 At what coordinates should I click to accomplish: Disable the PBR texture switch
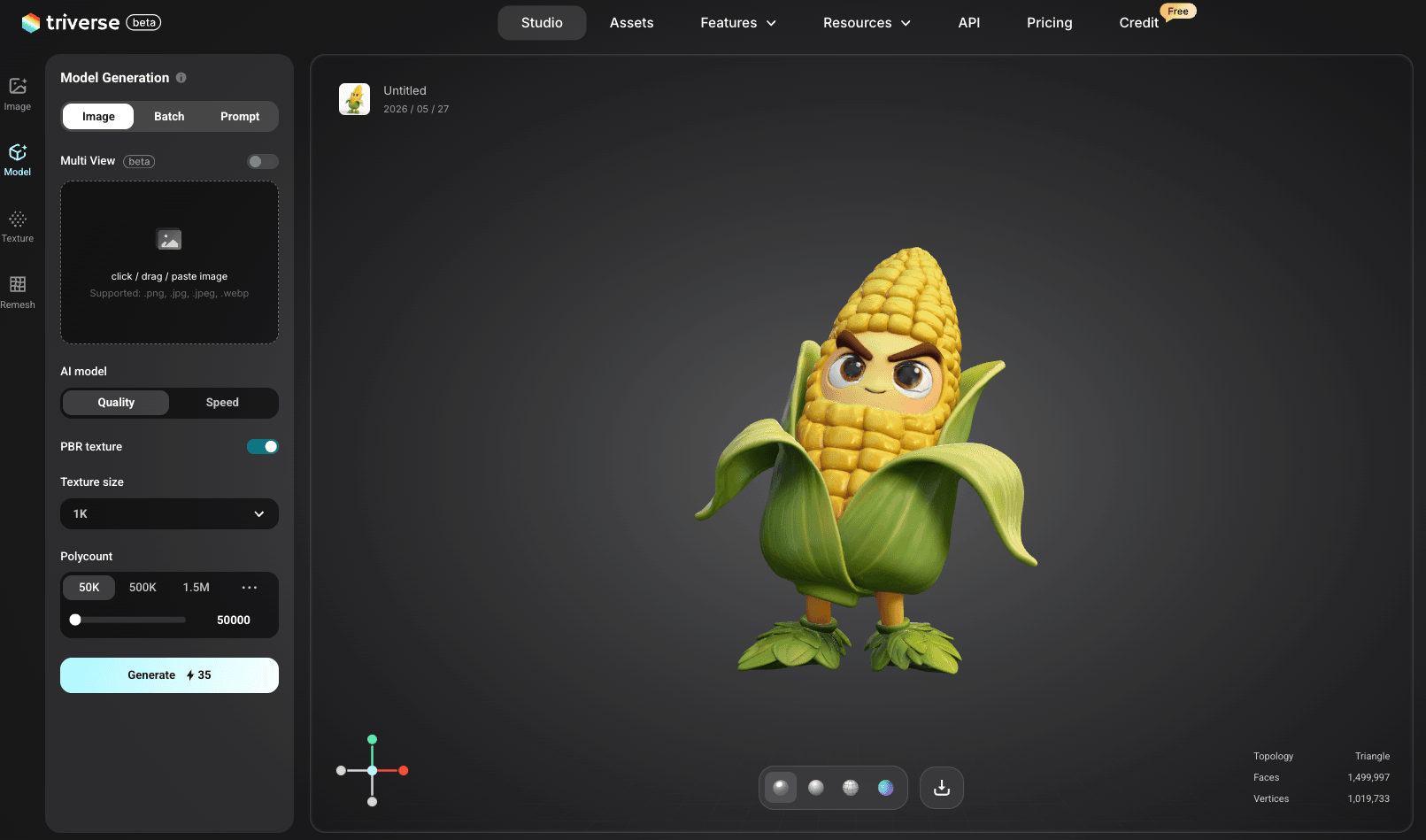tap(263, 447)
